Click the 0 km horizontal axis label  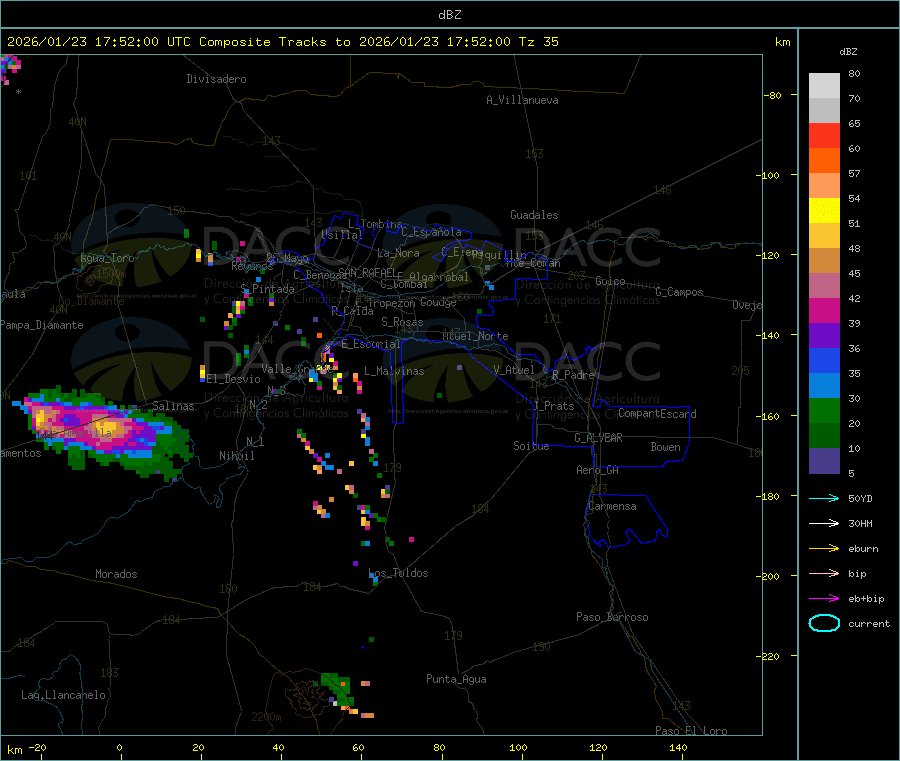coord(119,747)
